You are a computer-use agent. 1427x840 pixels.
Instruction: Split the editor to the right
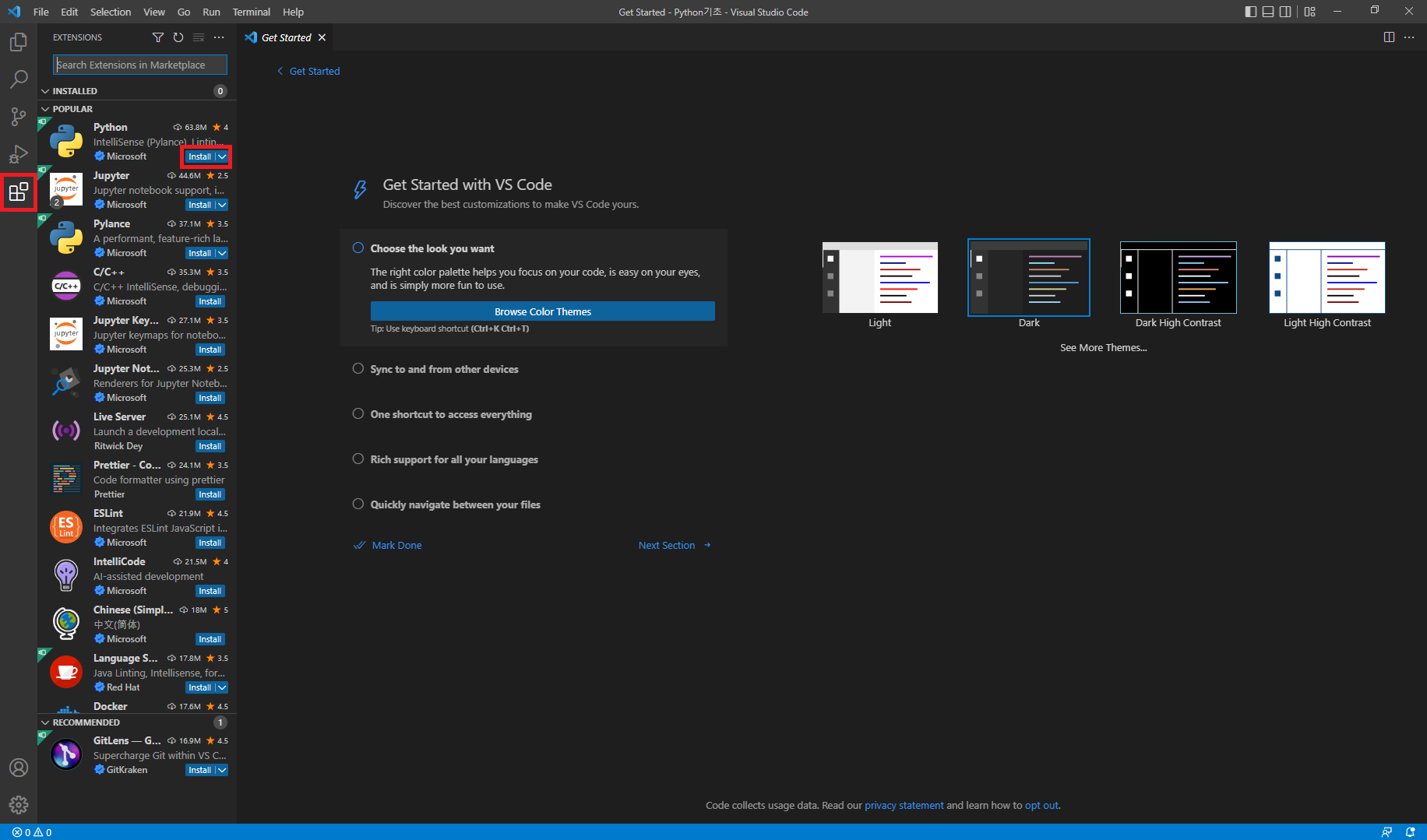(x=1389, y=37)
